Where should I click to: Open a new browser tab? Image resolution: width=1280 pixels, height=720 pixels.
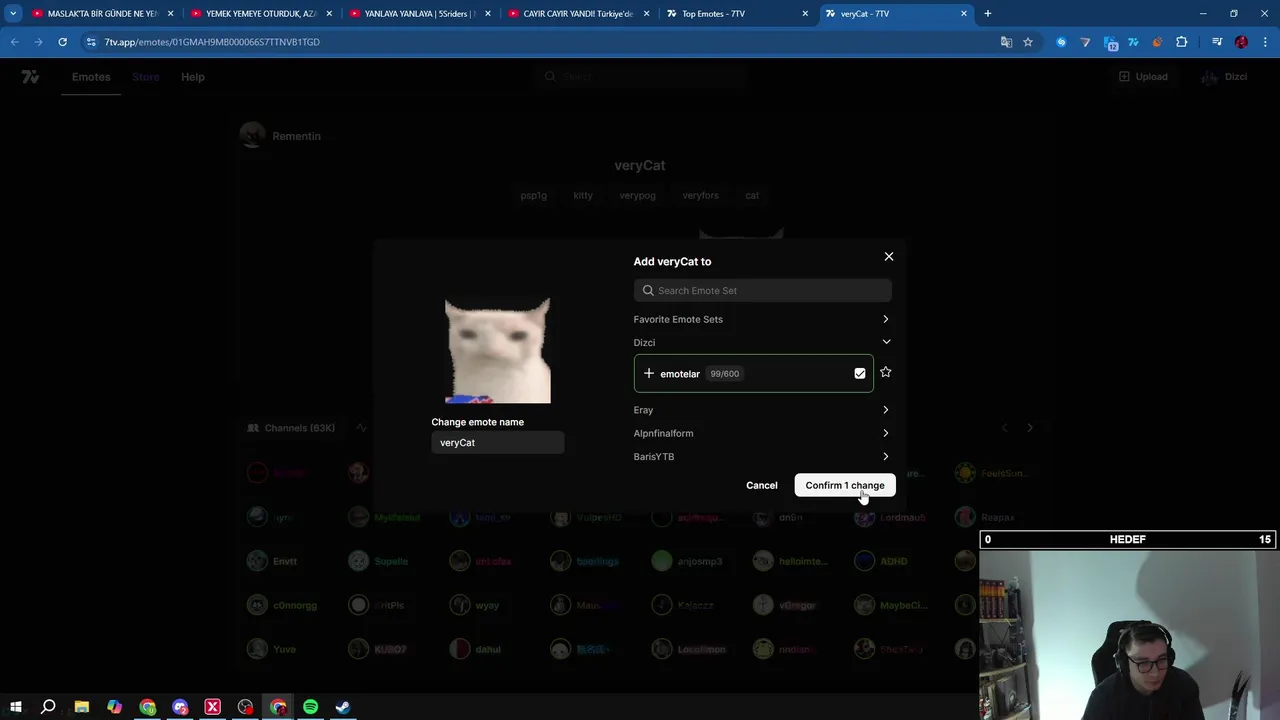click(x=987, y=13)
